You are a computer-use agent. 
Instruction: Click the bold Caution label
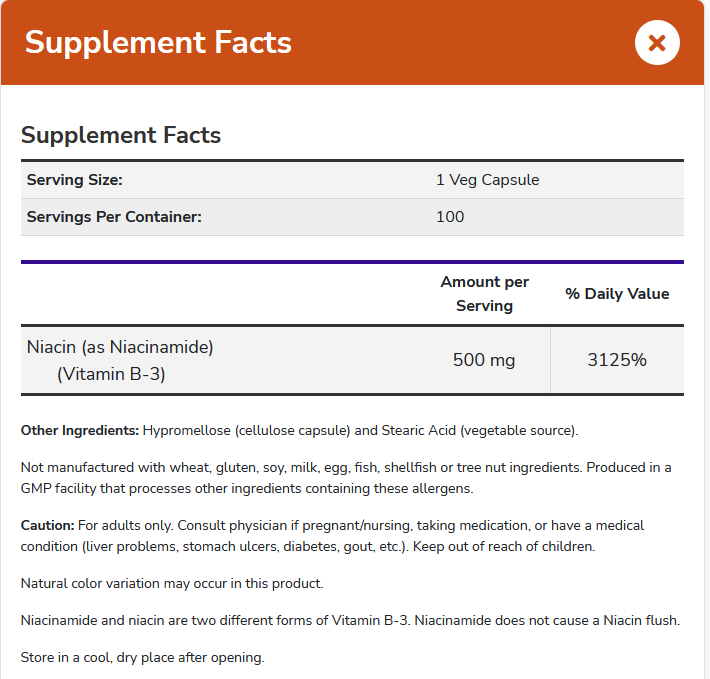point(48,525)
